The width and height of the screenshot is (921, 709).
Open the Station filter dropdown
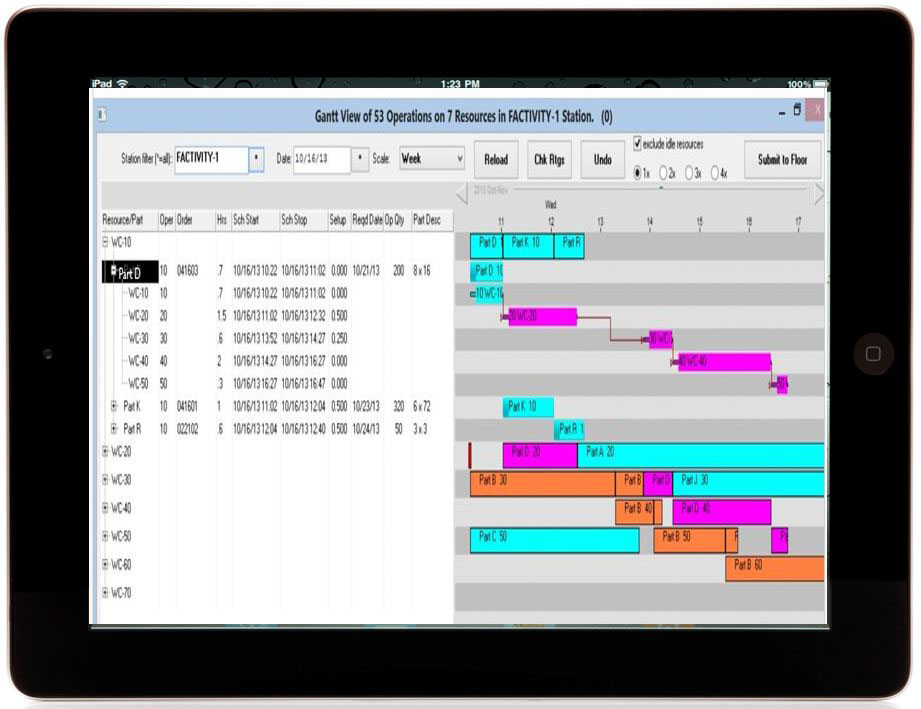pos(254,158)
